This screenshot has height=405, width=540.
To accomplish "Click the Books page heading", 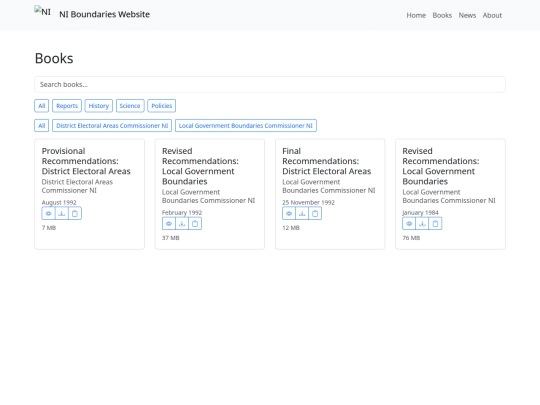I will pos(54,58).
